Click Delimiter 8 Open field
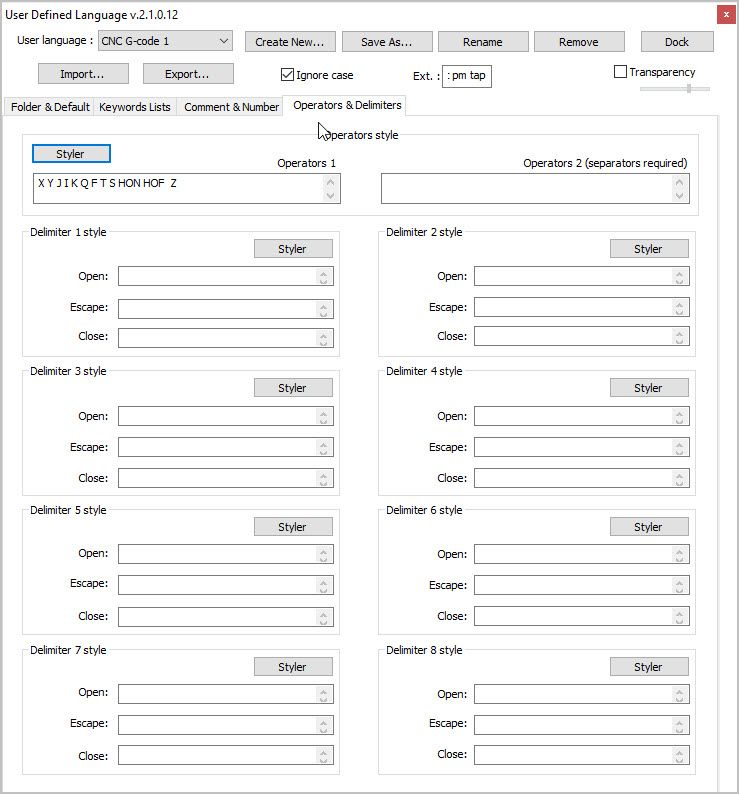The height and width of the screenshot is (794, 739). point(581,694)
